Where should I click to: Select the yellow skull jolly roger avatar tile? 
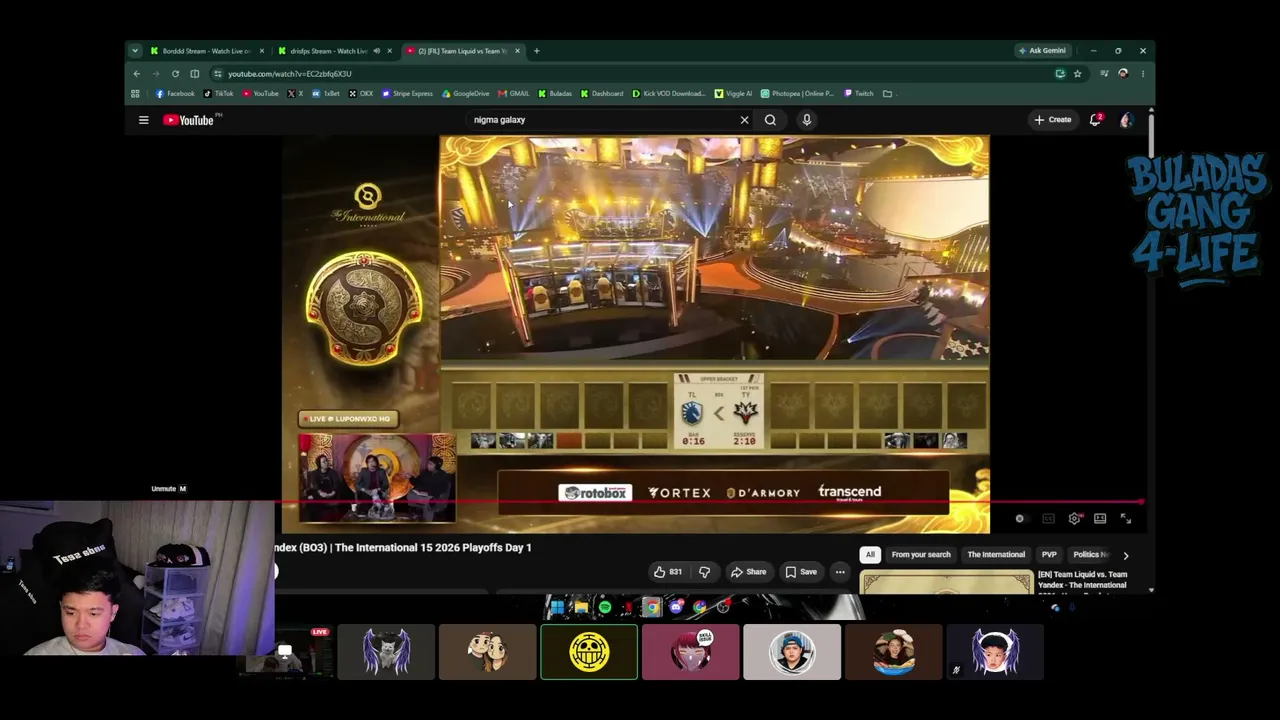[x=589, y=652]
